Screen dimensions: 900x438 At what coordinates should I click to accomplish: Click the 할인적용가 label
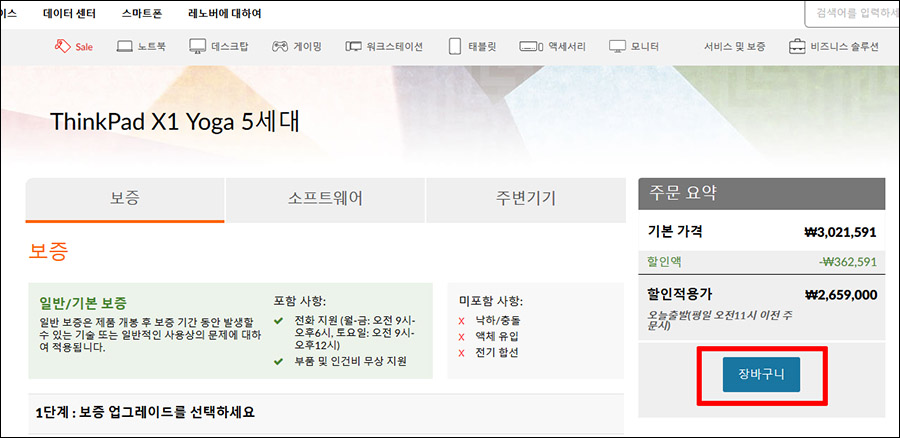680,294
